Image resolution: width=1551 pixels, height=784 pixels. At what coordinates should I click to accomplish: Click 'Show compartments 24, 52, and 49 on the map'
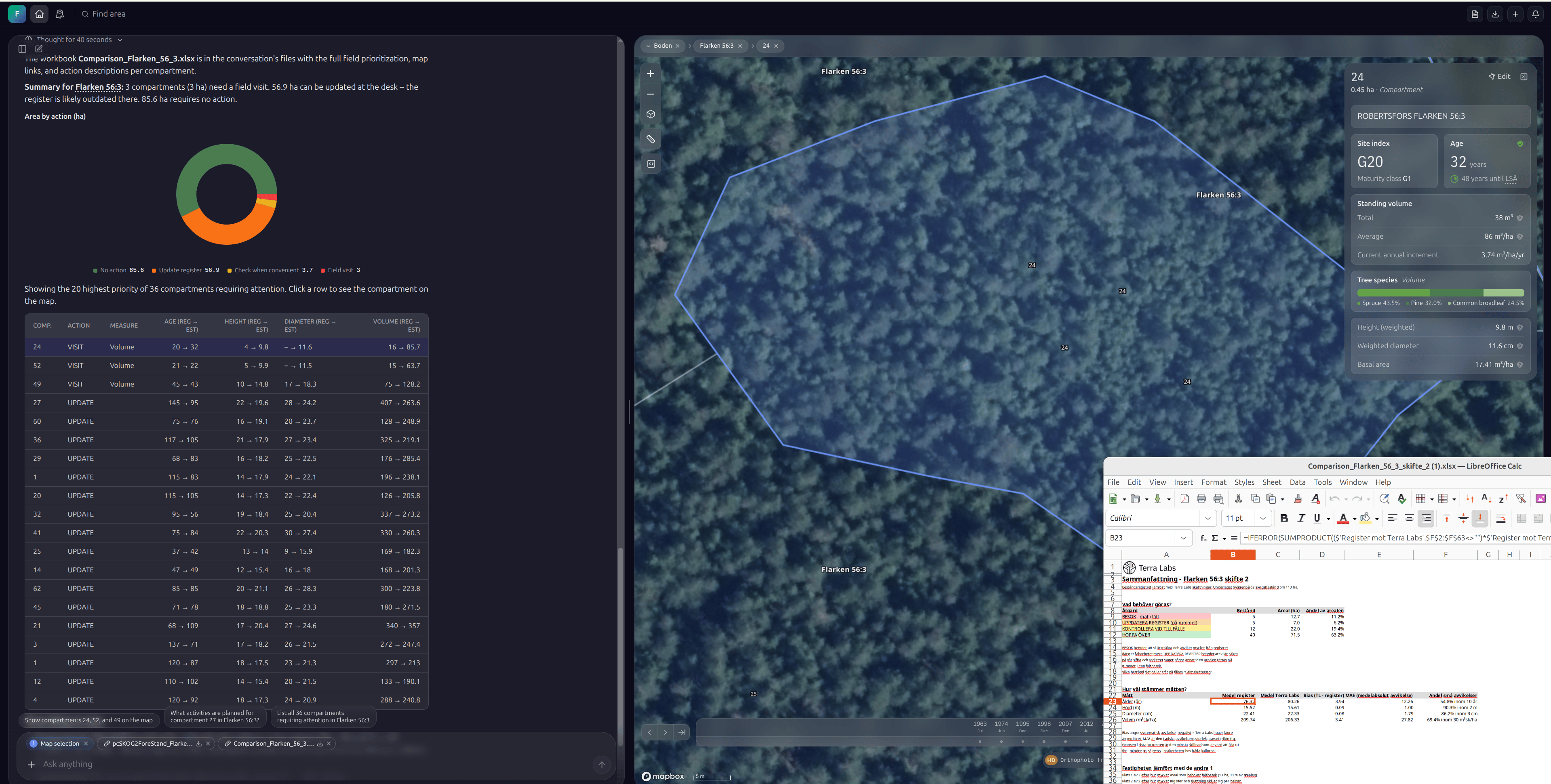click(x=89, y=720)
